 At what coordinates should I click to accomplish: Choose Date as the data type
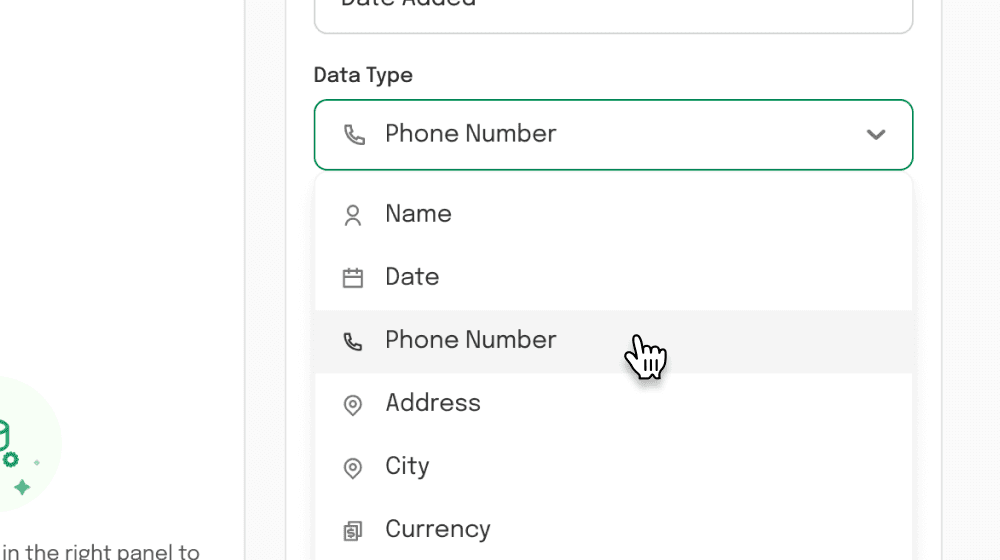coord(614,277)
